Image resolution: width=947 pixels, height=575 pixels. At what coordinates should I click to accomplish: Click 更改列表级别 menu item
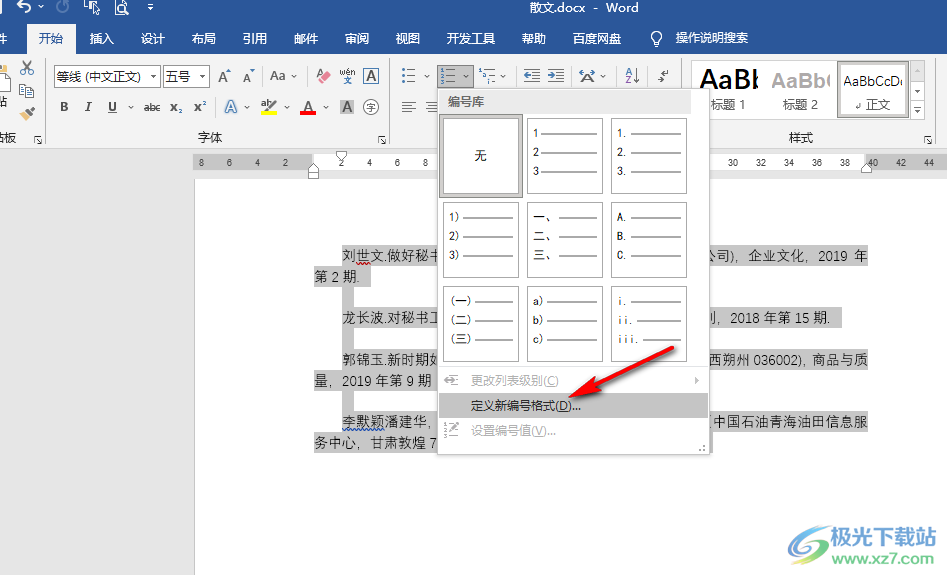click(573, 381)
